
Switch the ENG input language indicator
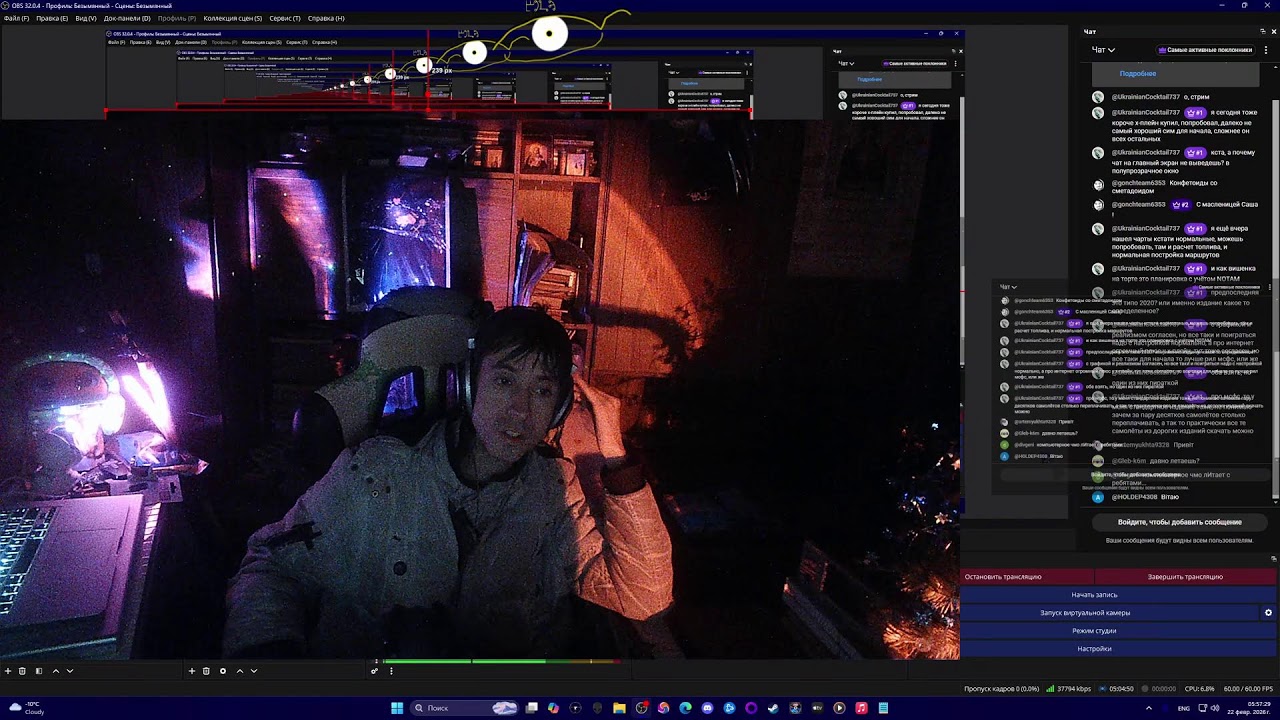1184,708
